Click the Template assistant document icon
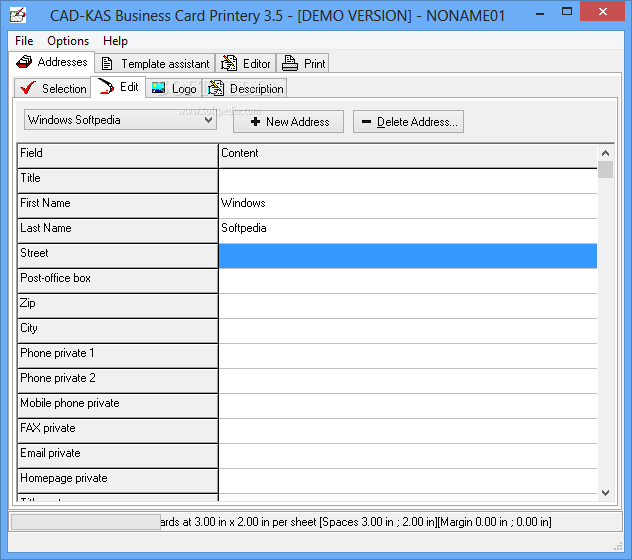Viewport: 632px width, 560px height. click(x=107, y=64)
